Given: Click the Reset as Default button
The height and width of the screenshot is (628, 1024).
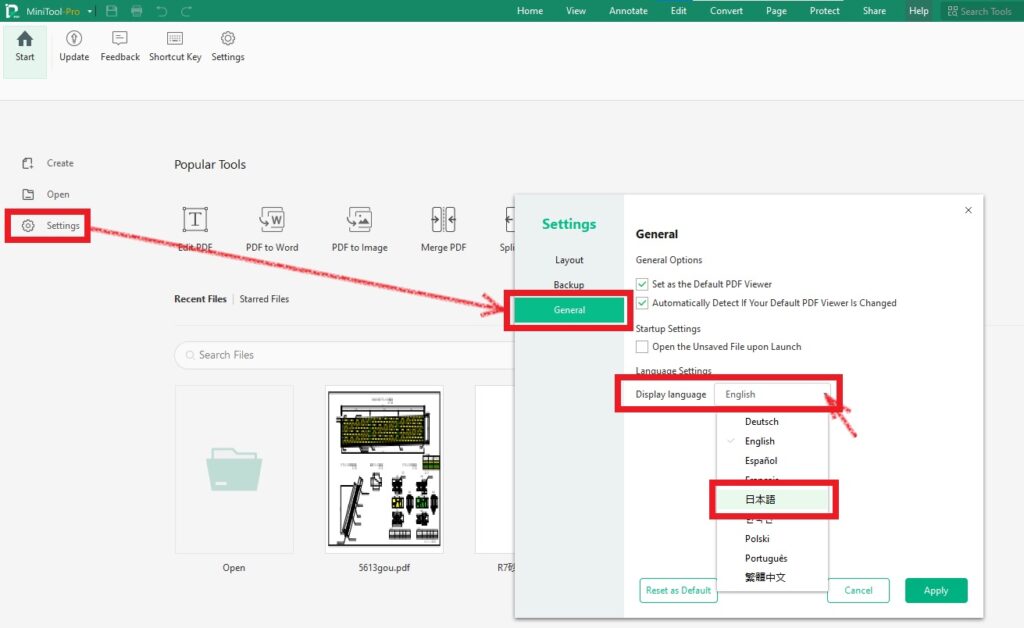Looking at the screenshot, I should tap(678, 590).
